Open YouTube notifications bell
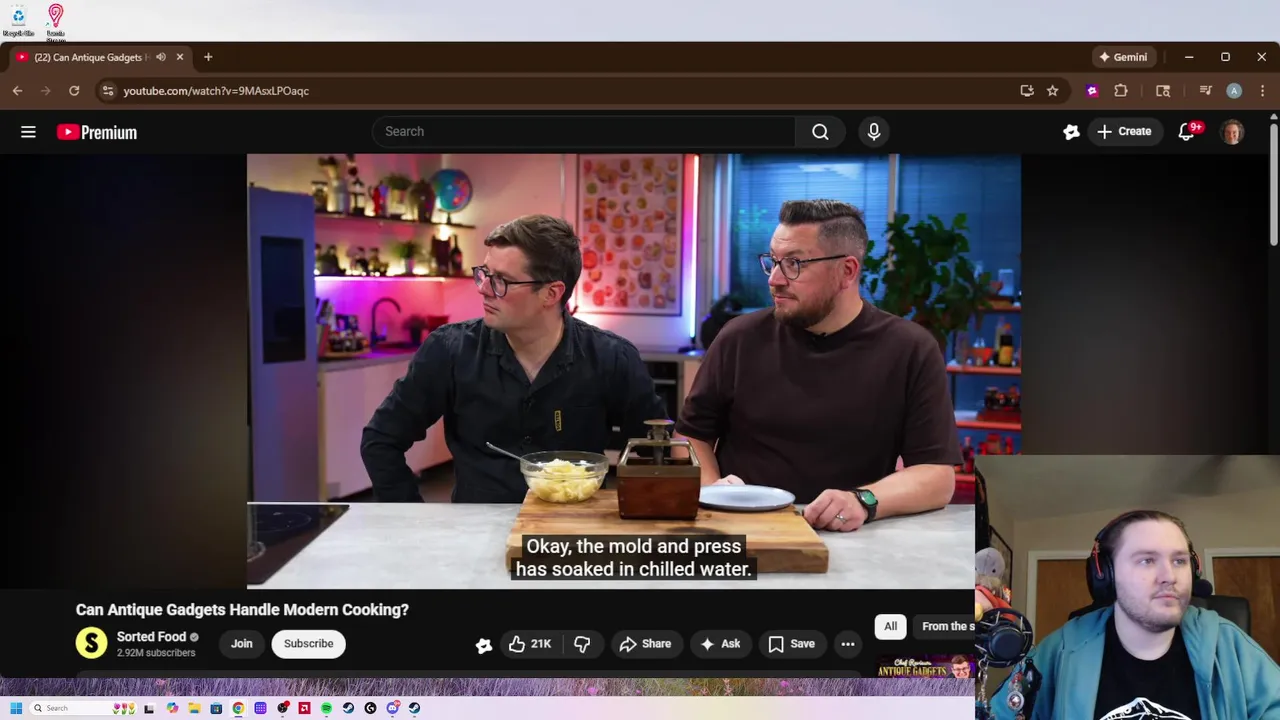The height and width of the screenshot is (720, 1280). pyautogui.click(x=1187, y=131)
